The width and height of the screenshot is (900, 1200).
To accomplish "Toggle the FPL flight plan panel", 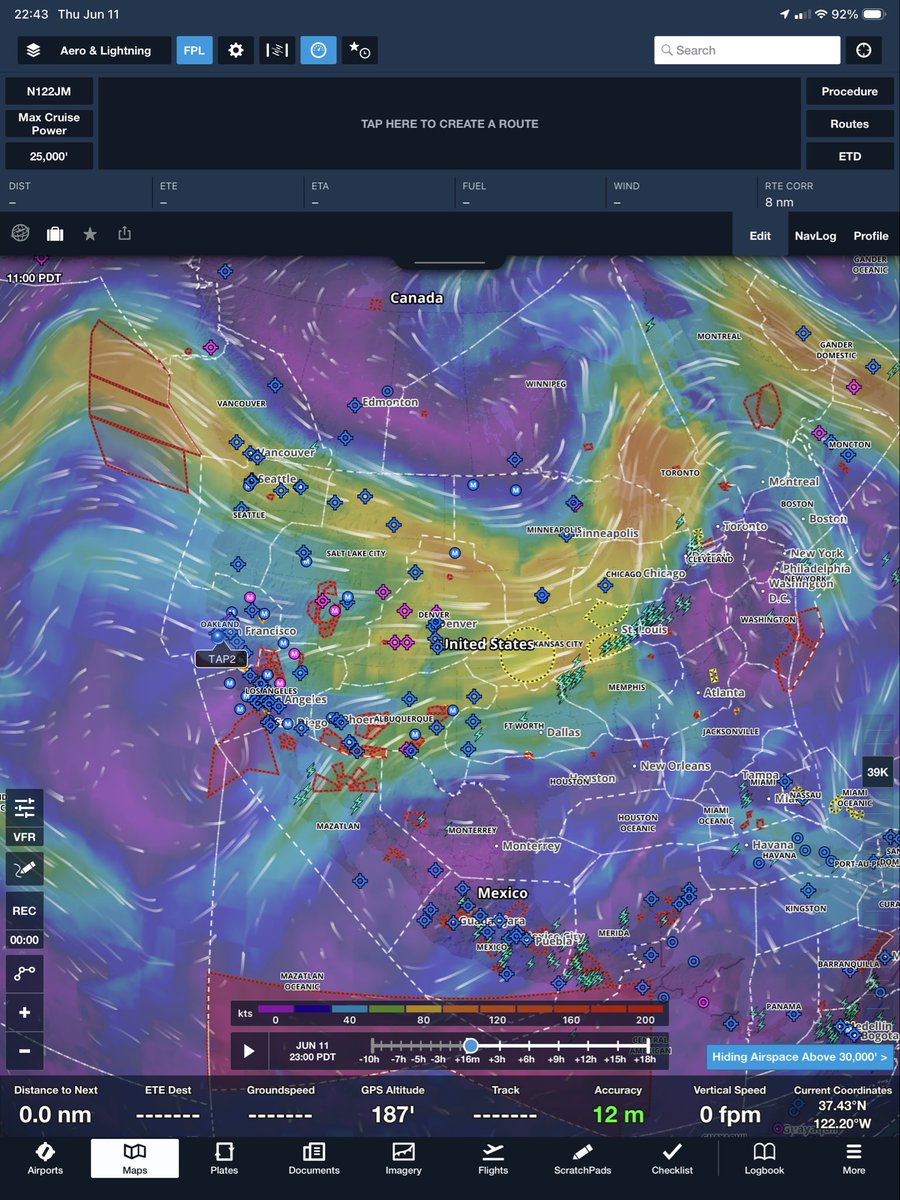I will coord(194,50).
